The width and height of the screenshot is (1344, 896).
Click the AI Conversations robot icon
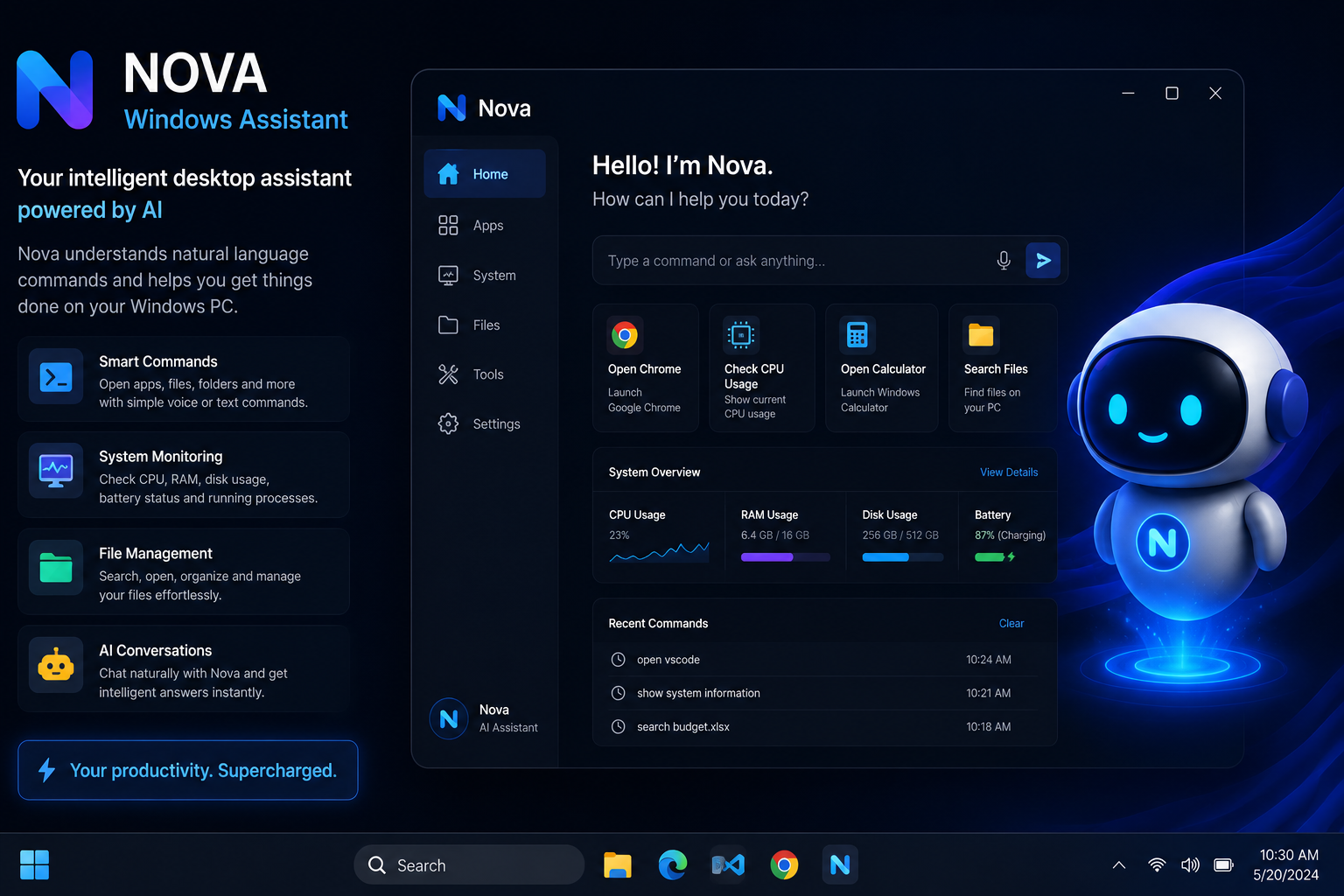(56, 665)
